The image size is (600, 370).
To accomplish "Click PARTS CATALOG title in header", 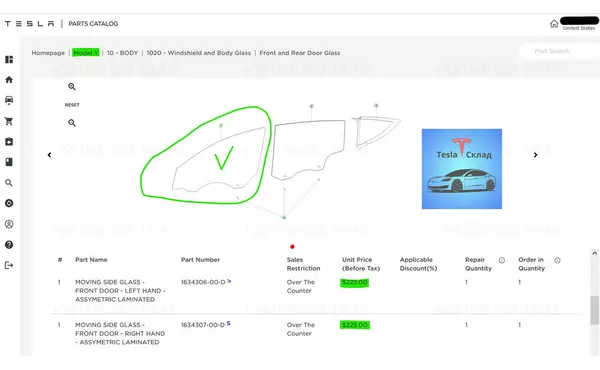I will [x=93, y=24].
